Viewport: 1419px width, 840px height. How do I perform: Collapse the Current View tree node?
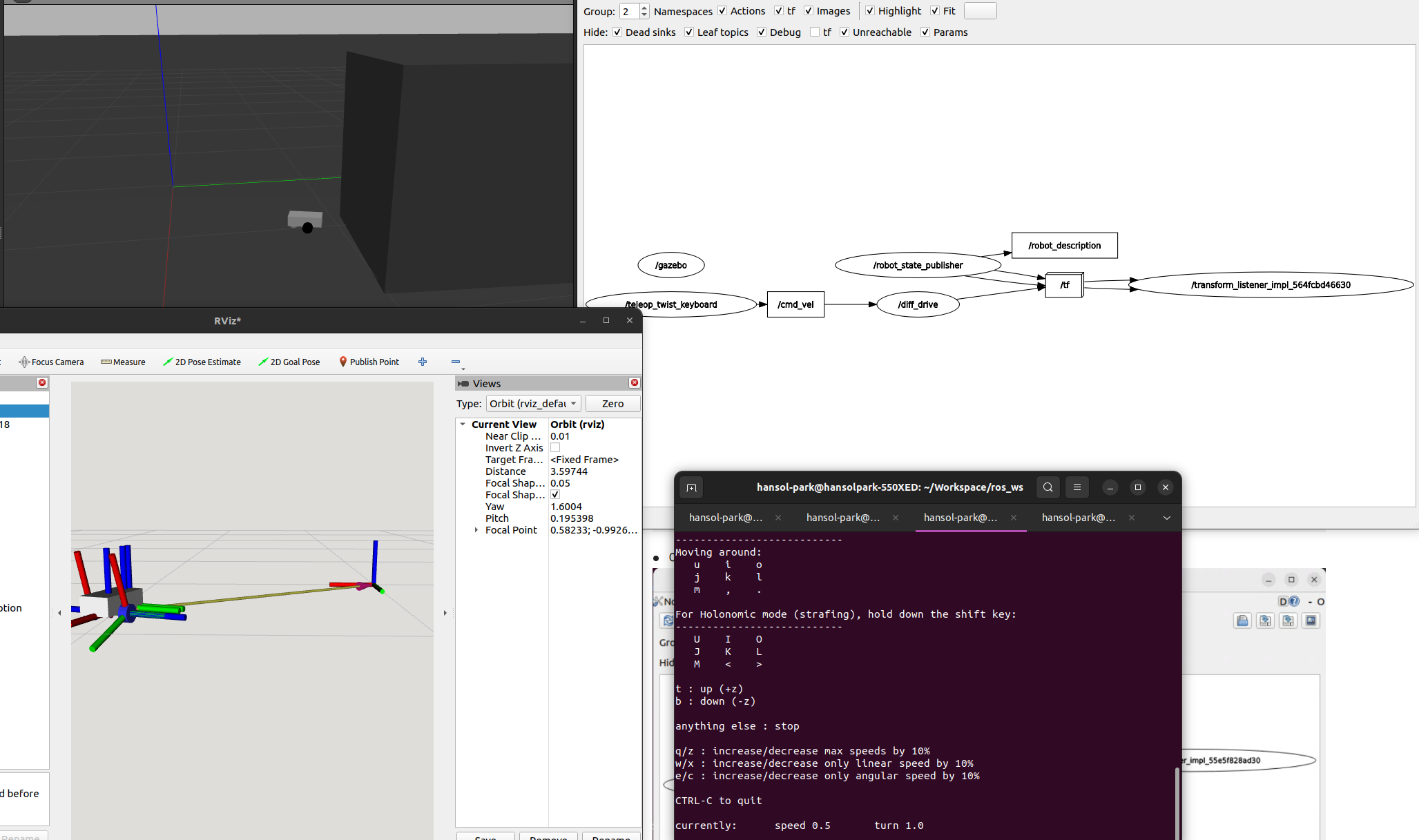(463, 424)
